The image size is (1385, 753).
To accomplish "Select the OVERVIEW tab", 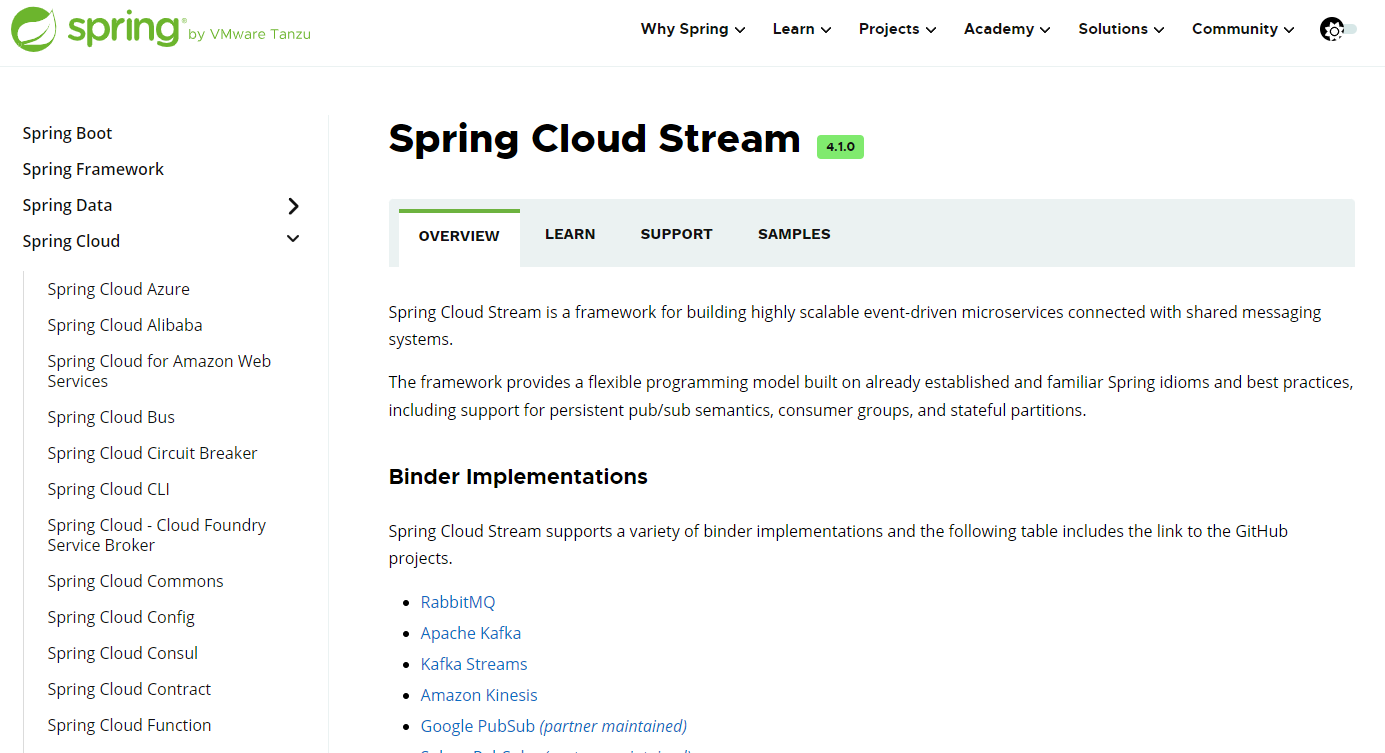I will 459,236.
